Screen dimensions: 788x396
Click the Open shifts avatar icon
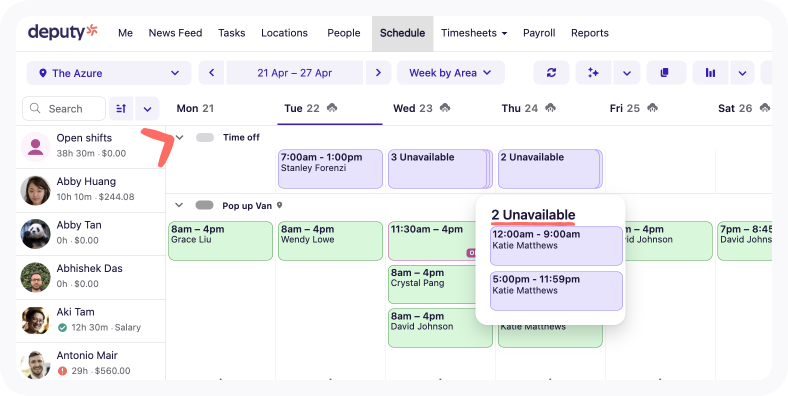(x=35, y=147)
